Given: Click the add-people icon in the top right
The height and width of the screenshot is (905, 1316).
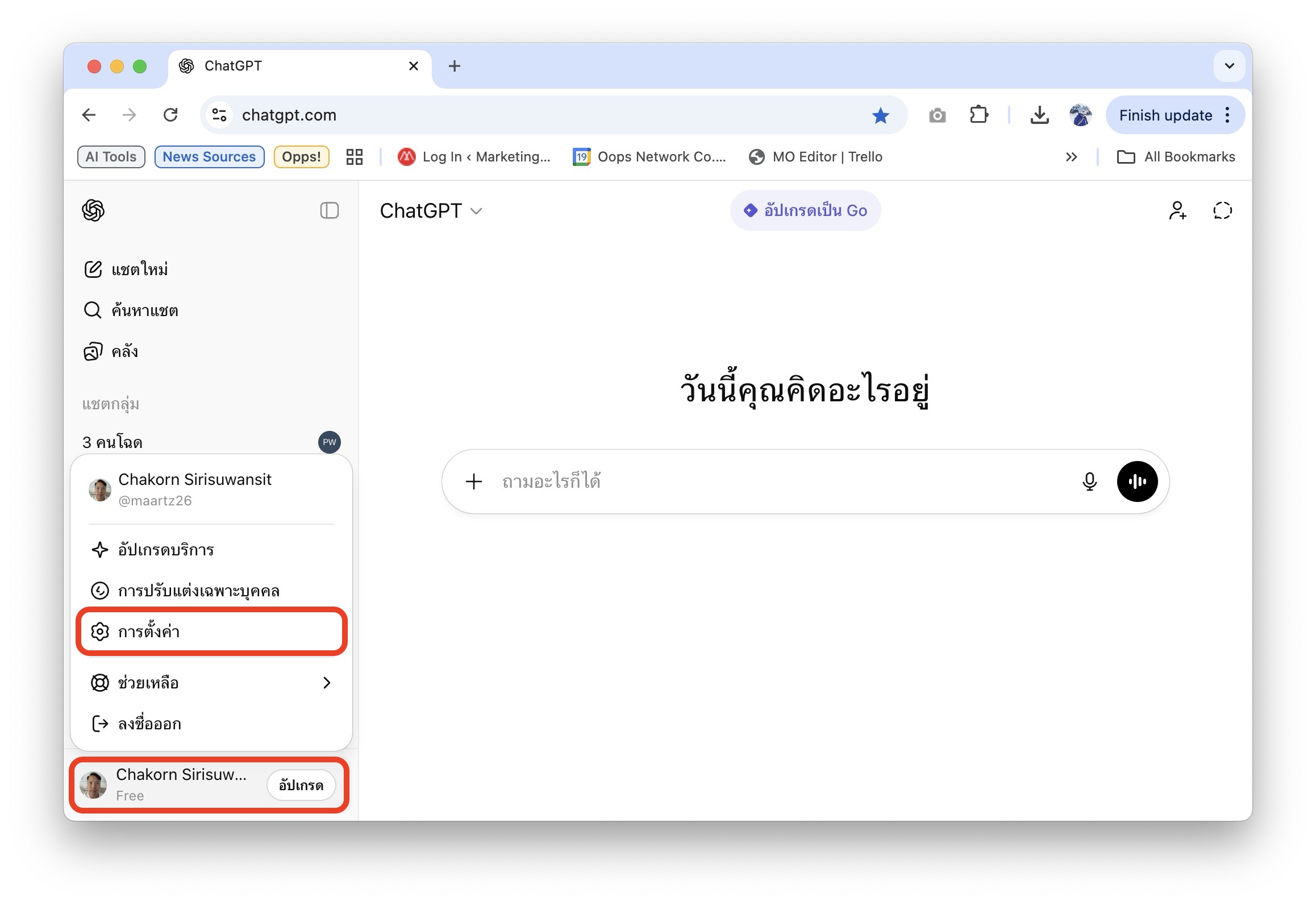Looking at the screenshot, I should (1177, 211).
